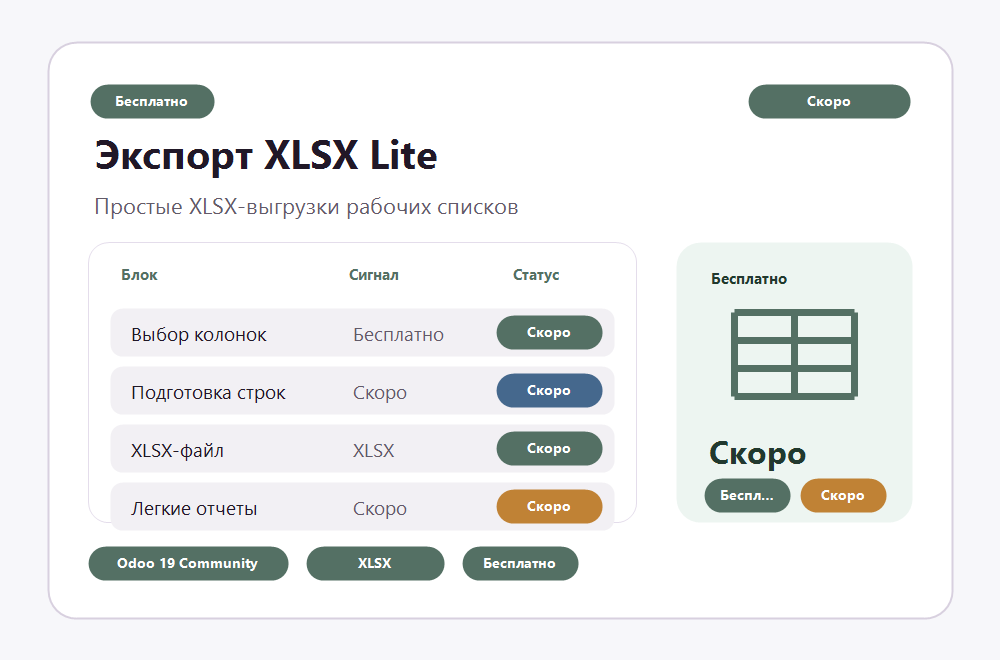1000x660 pixels.
Task: Click the top-left Бесплатно badge above the title
Action: (x=152, y=101)
